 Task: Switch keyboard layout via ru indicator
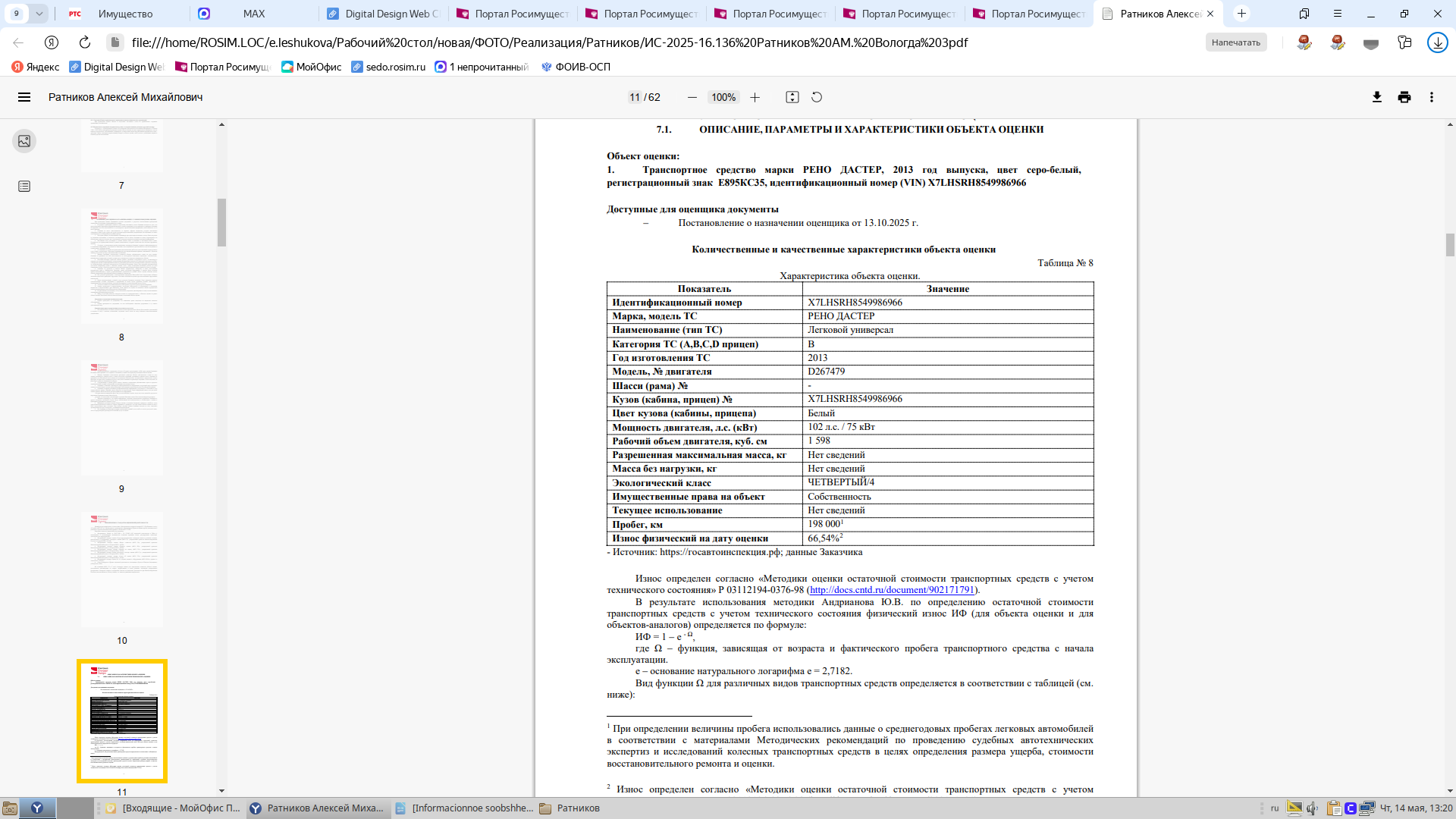tap(1275, 808)
